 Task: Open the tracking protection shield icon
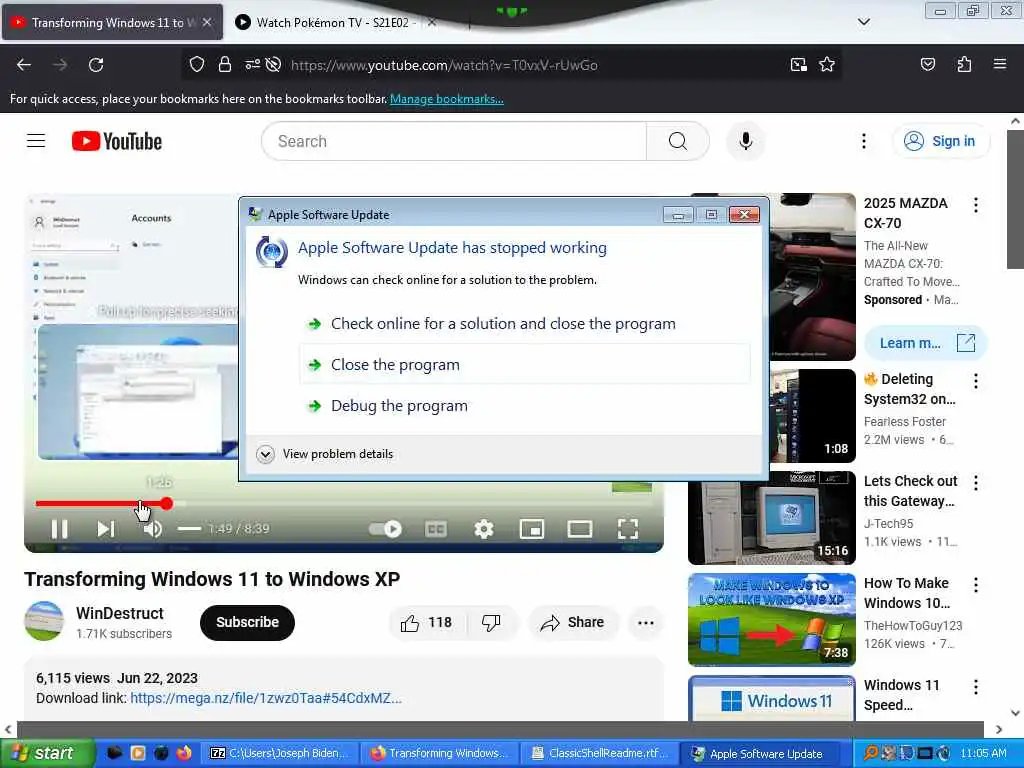[x=197, y=64]
